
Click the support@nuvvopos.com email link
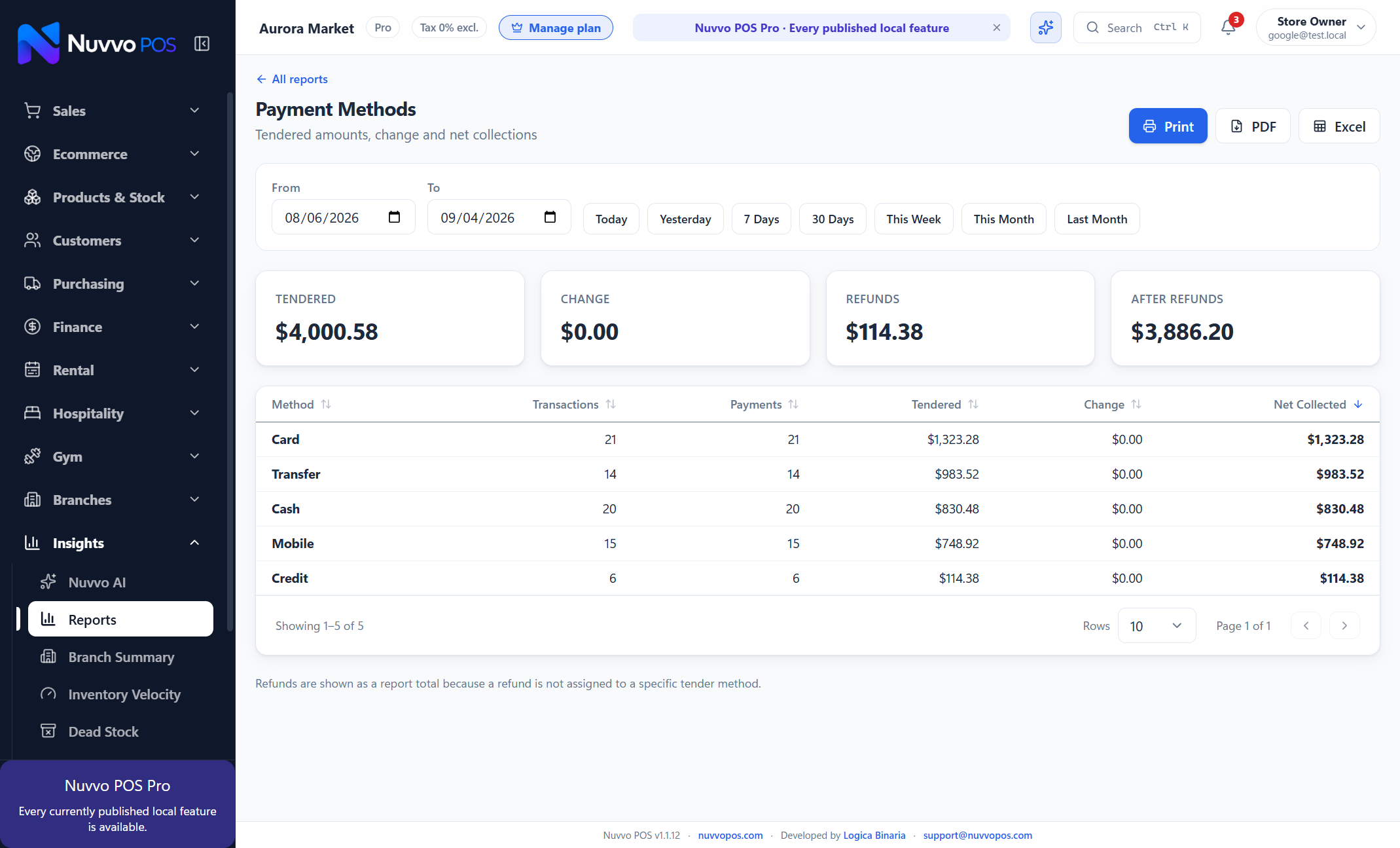[978, 836]
